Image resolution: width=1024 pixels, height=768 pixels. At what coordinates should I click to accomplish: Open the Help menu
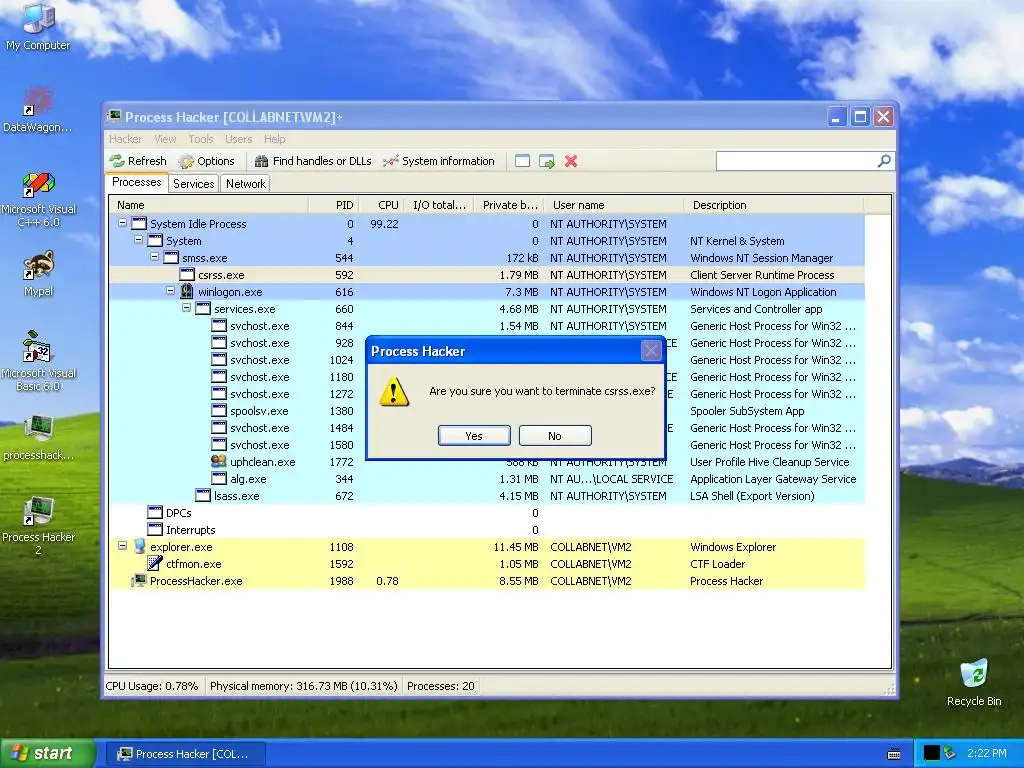click(x=274, y=139)
